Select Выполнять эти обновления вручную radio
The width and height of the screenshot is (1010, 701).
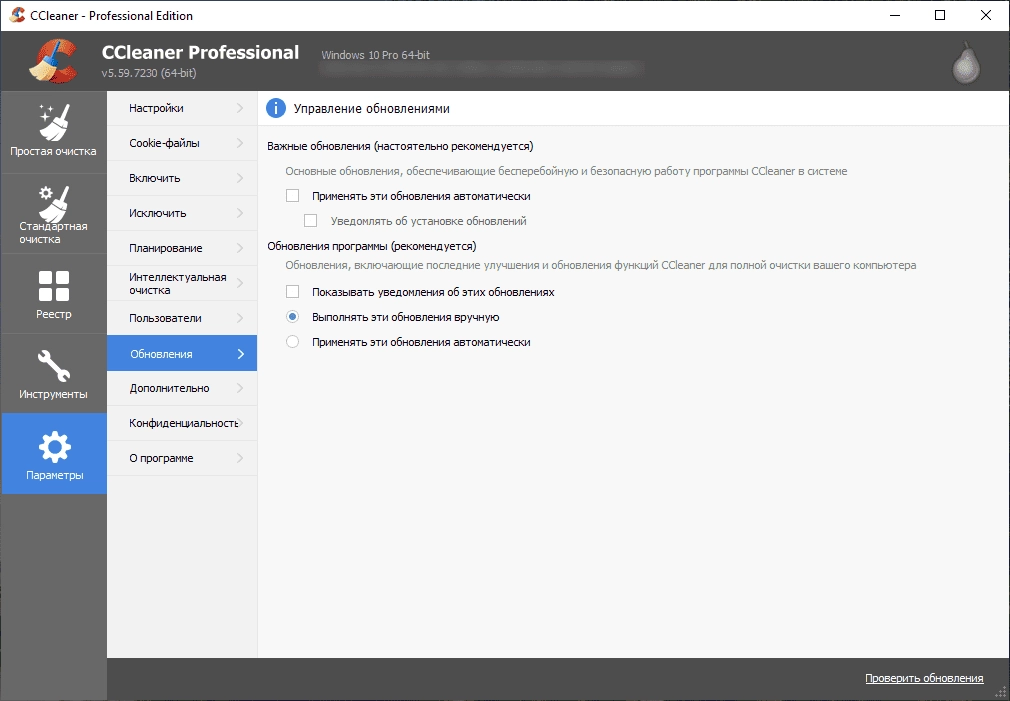click(292, 317)
